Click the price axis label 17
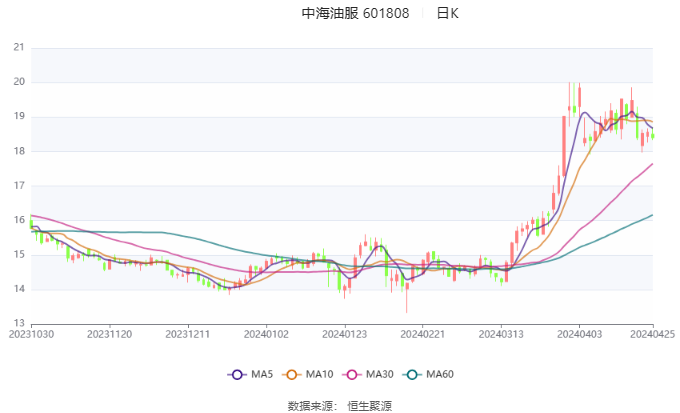680x413 pixels. coord(19,185)
